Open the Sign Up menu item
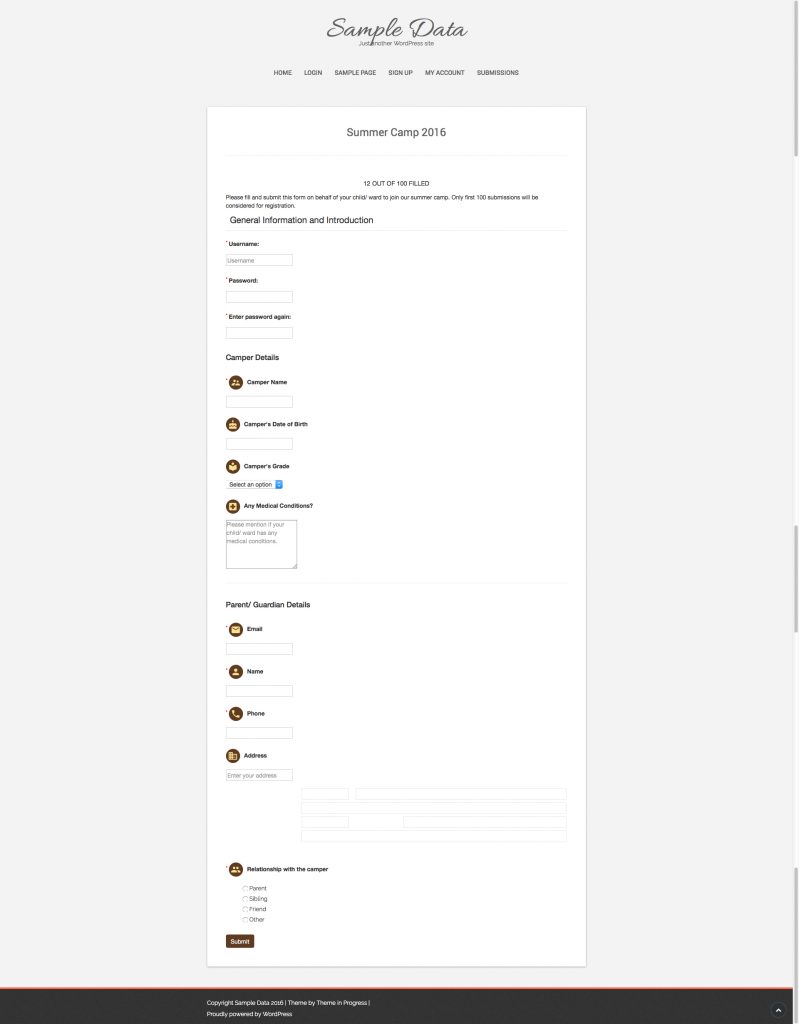799x1024 pixels. pyautogui.click(x=400, y=72)
